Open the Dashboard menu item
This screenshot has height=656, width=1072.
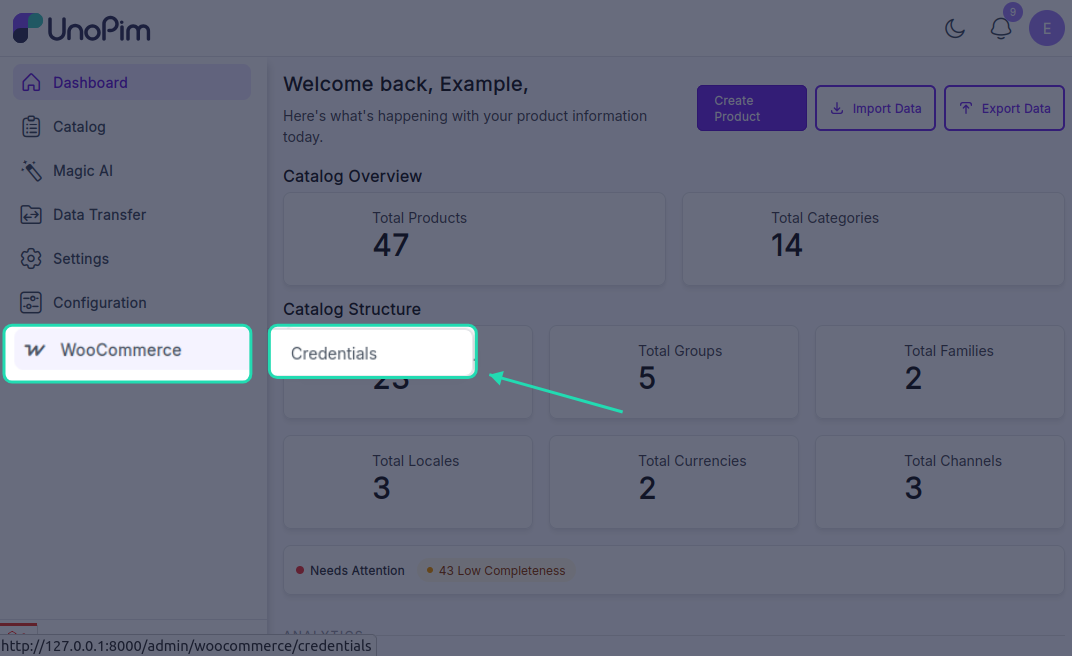coord(132,82)
